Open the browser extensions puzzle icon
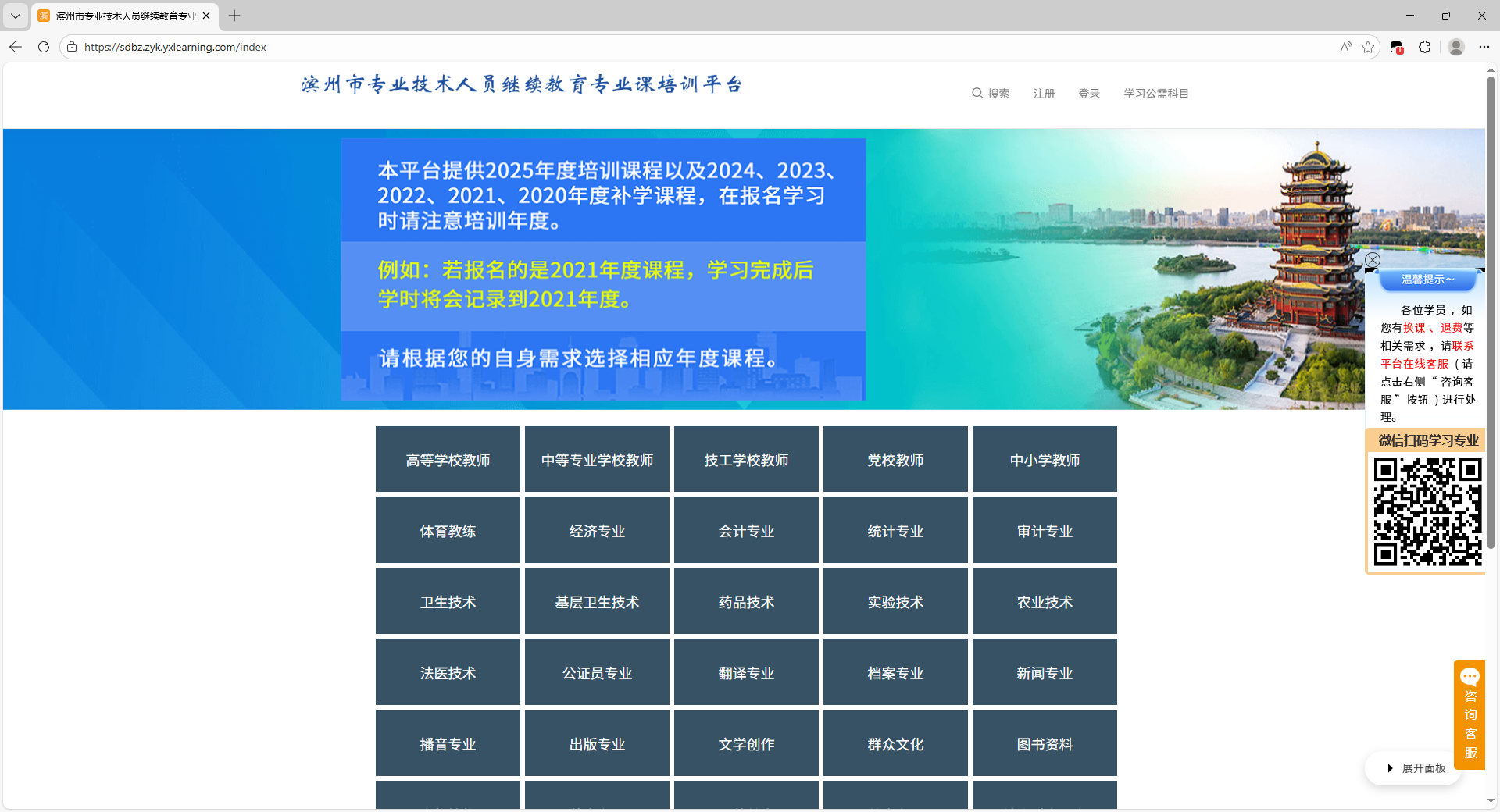Screen dimensions: 1500x812 pyautogui.click(x=1424, y=47)
